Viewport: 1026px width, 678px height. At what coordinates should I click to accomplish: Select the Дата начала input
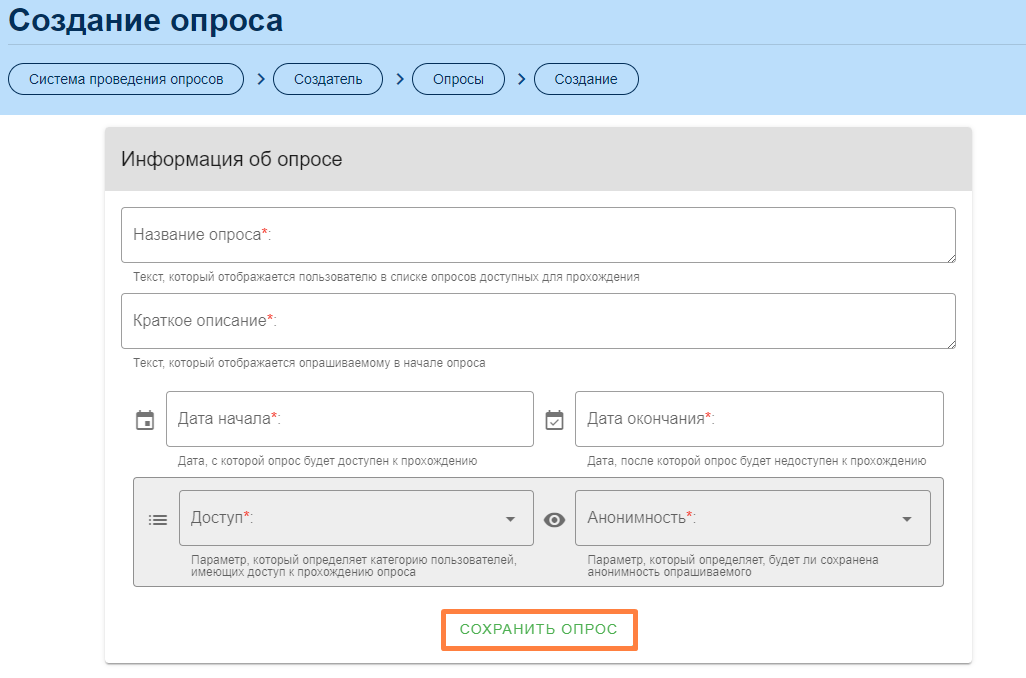click(x=350, y=419)
